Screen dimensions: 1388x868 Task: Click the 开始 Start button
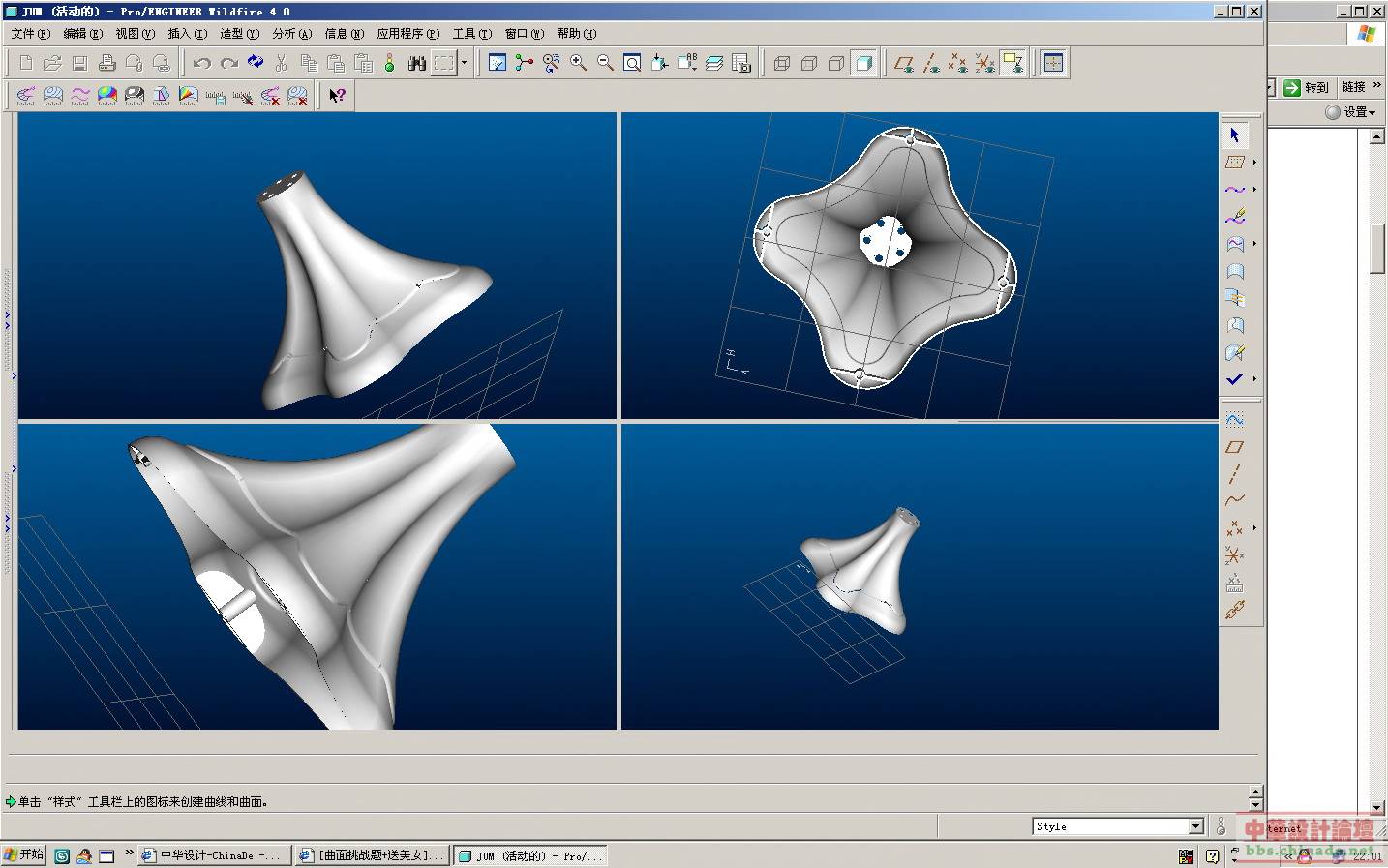(x=24, y=855)
